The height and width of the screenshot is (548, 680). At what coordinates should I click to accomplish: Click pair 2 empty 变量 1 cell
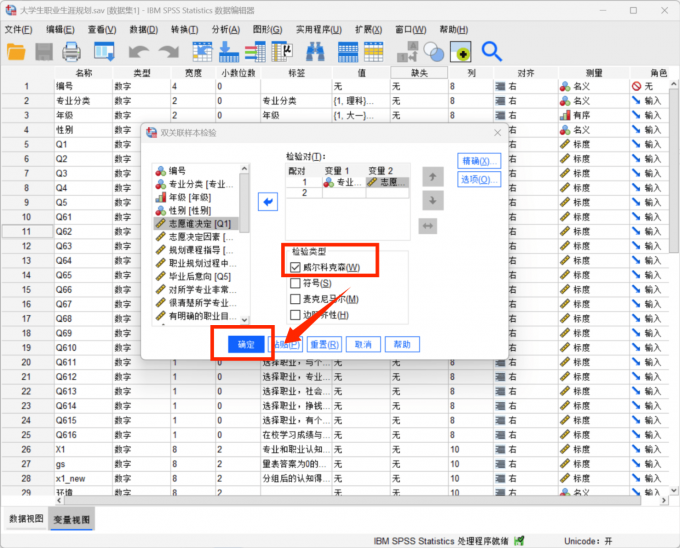(x=344, y=193)
